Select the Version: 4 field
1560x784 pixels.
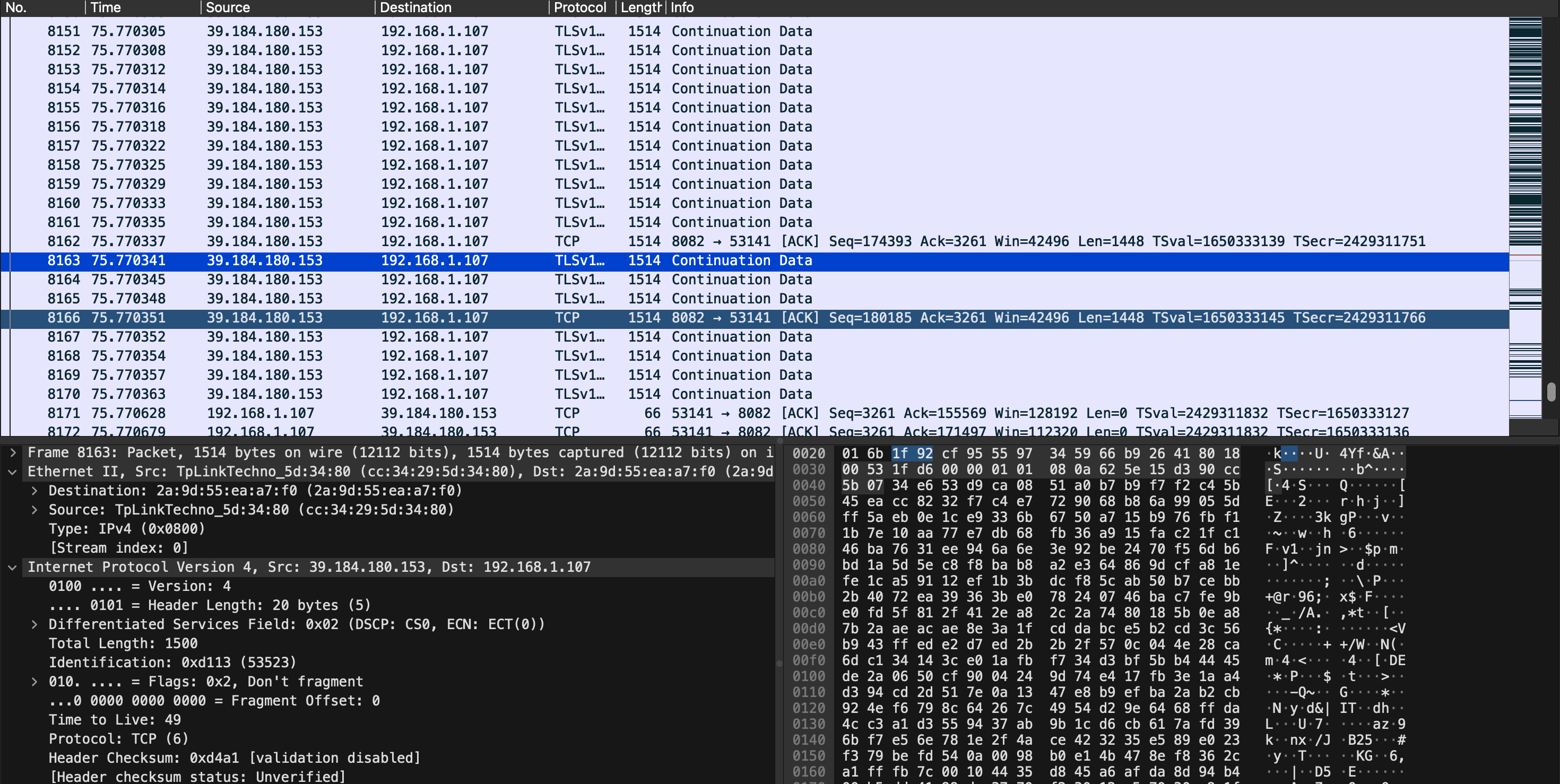point(140,586)
